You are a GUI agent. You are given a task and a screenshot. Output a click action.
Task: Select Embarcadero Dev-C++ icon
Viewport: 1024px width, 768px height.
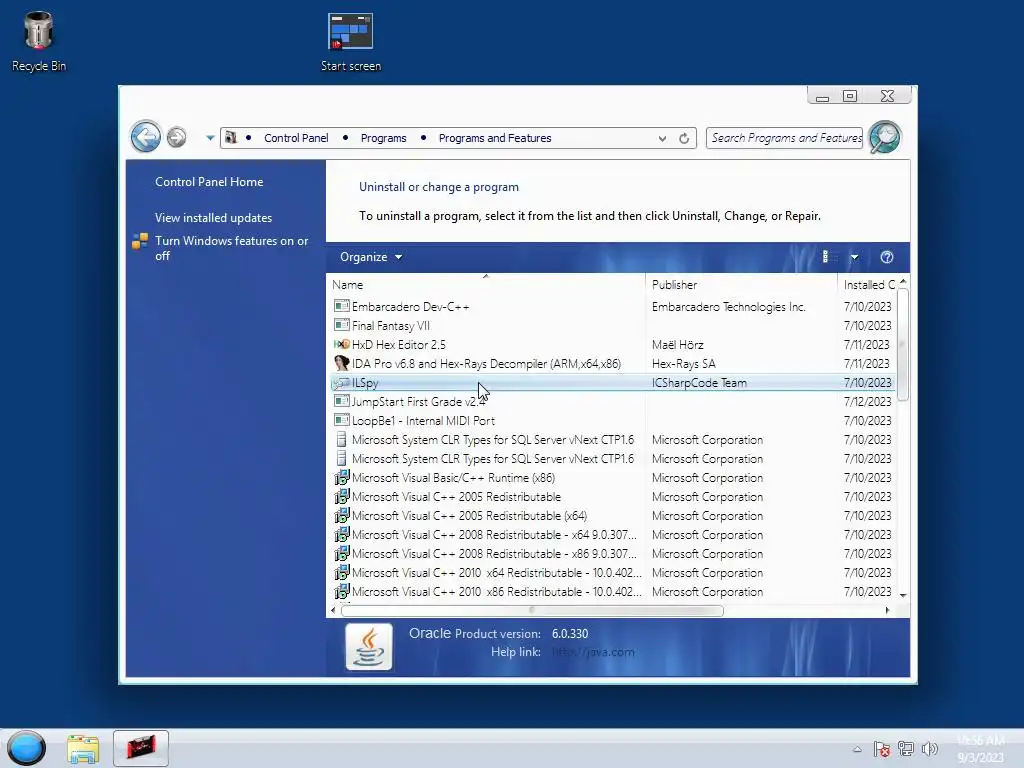click(x=341, y=306)
